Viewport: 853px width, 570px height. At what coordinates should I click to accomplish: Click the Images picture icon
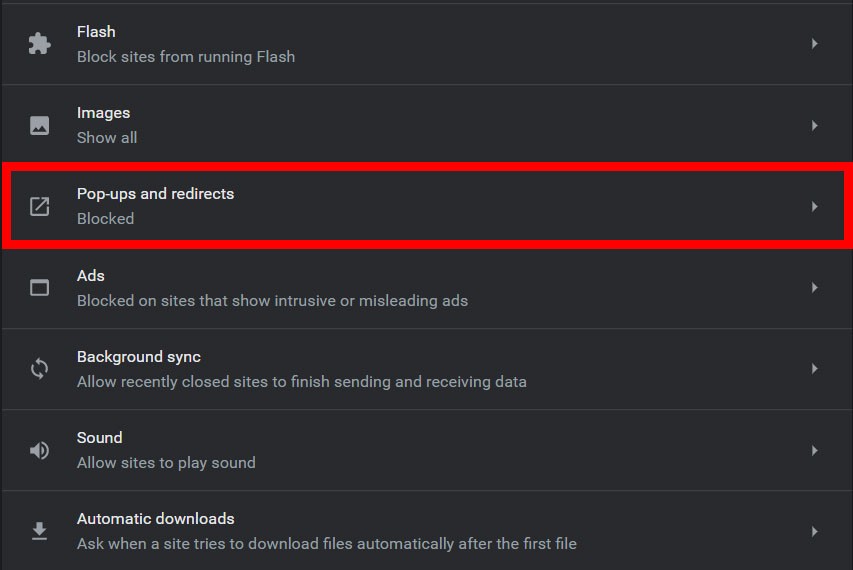point(39,125)
